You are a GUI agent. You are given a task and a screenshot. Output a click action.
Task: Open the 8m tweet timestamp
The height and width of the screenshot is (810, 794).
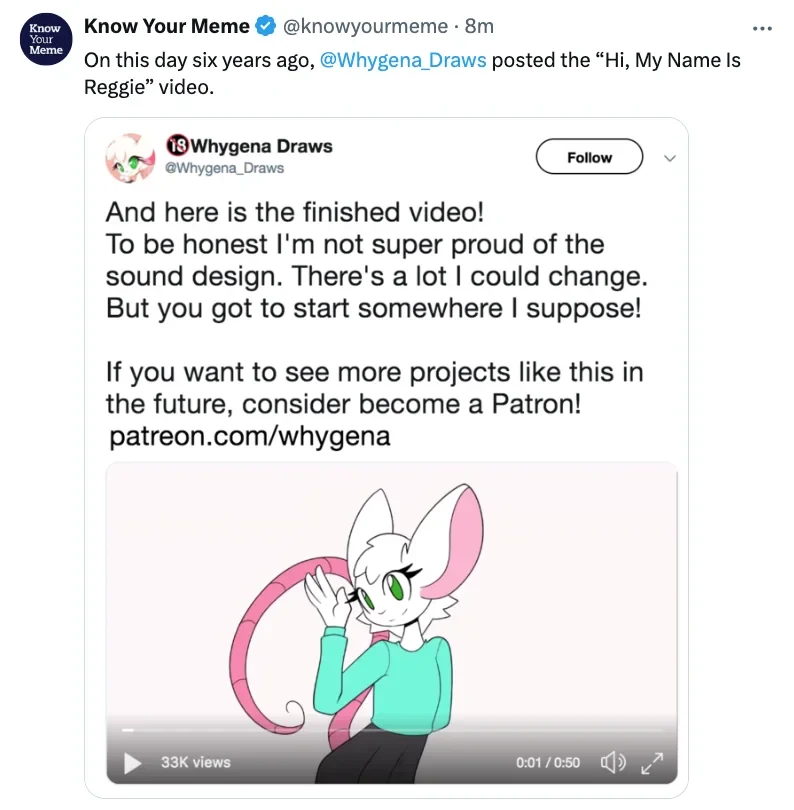click(x=479, y=26)
